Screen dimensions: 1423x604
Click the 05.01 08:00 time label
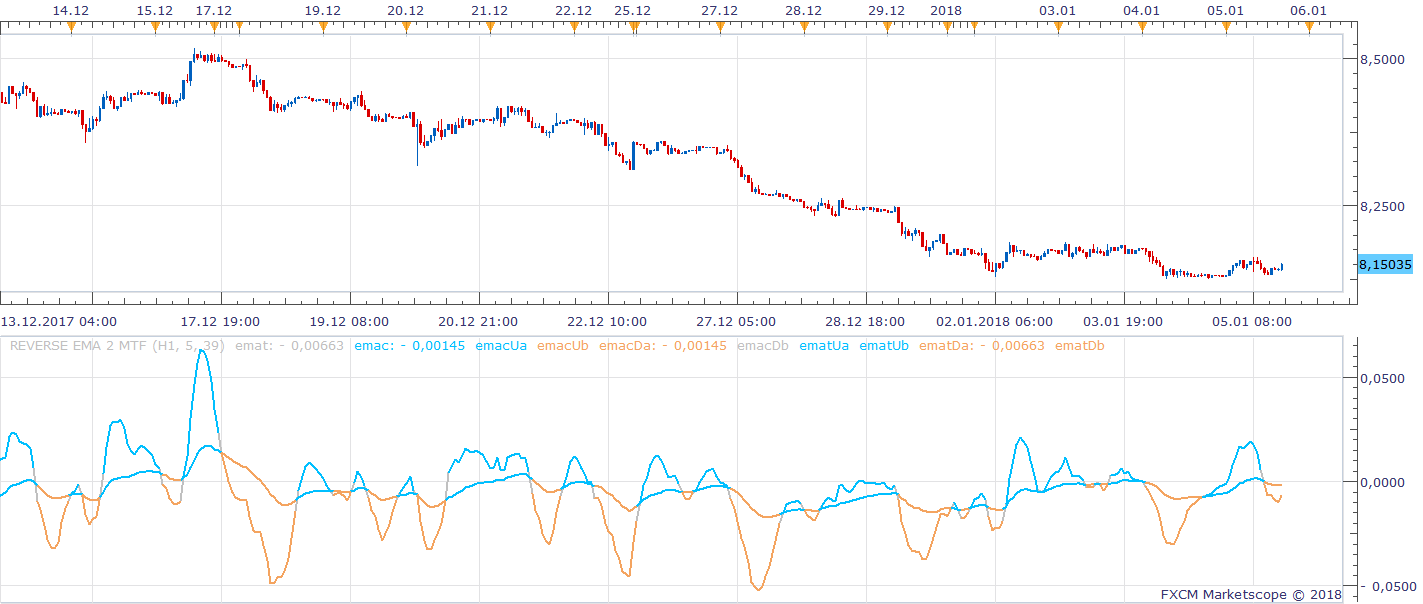click(1252, 321)
